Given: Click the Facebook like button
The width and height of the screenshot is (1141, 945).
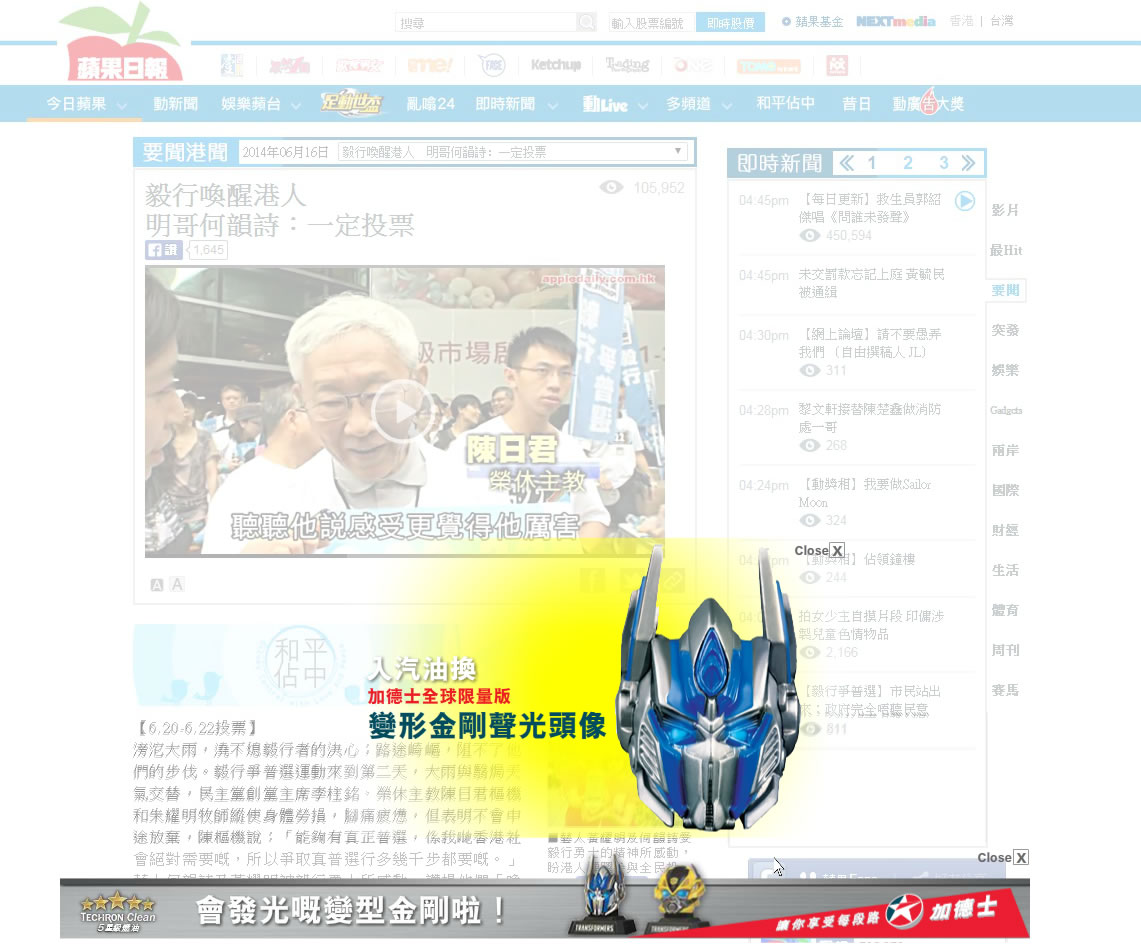Looking at the screenshot, I should [163, 250].
